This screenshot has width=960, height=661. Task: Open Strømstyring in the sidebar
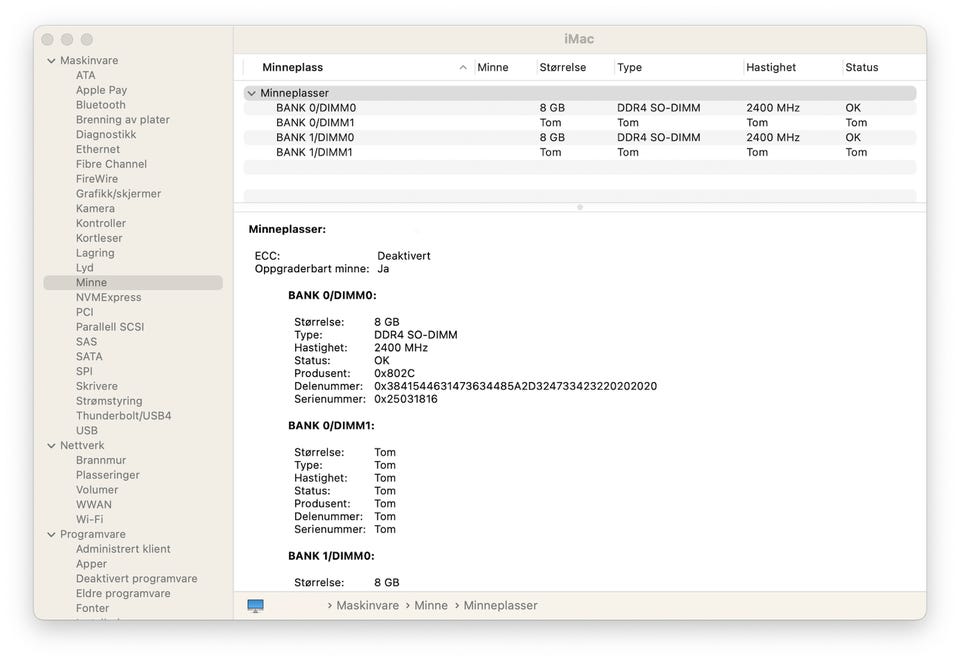(109, 401)
